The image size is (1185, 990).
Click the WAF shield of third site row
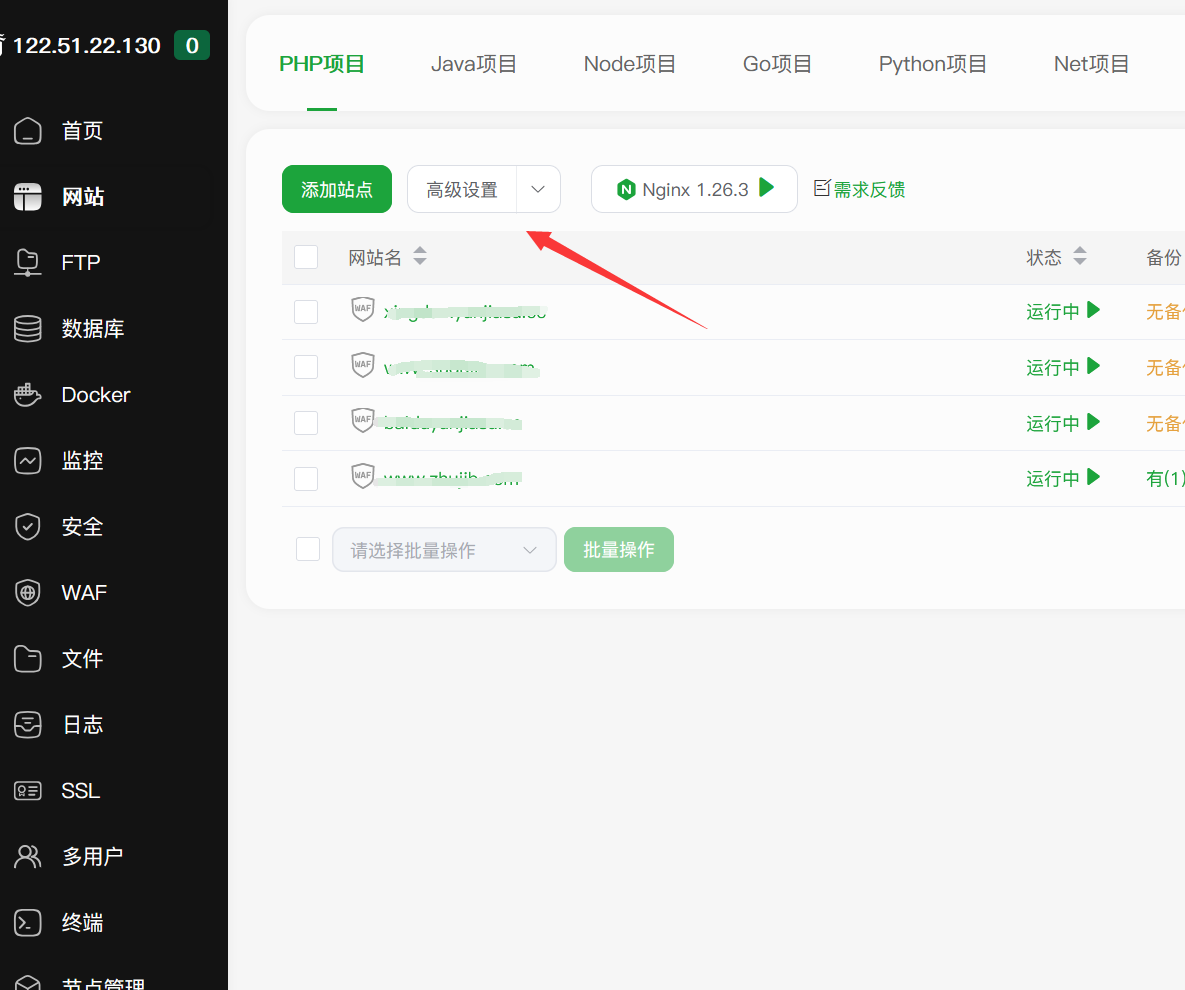pyautogui.click(x=363, y=419)
